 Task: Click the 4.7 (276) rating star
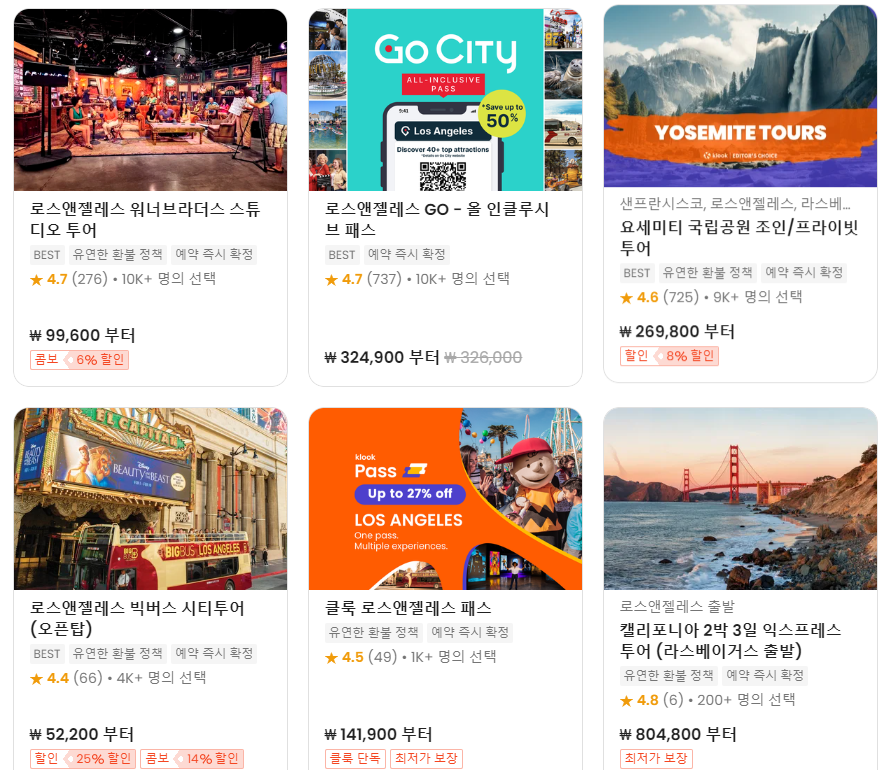pos(37,279)
